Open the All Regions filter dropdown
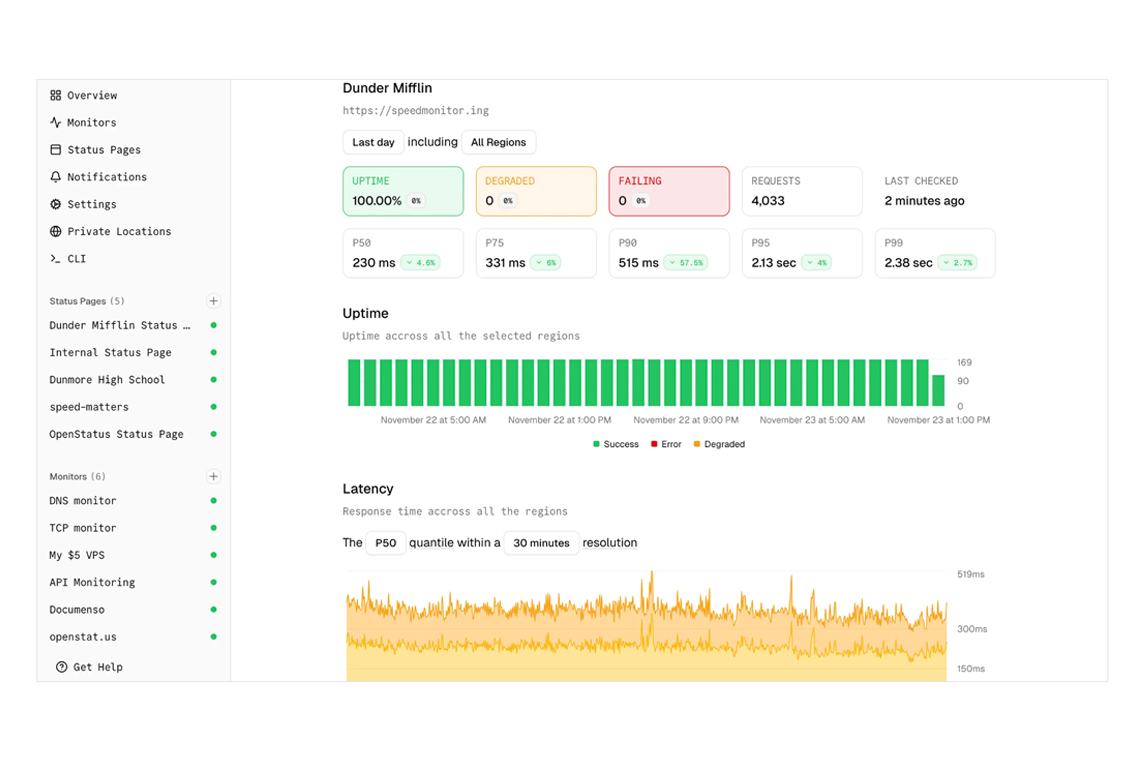Image resolution: width=1144 pixels, height=758 pixels. coord(498,142)
